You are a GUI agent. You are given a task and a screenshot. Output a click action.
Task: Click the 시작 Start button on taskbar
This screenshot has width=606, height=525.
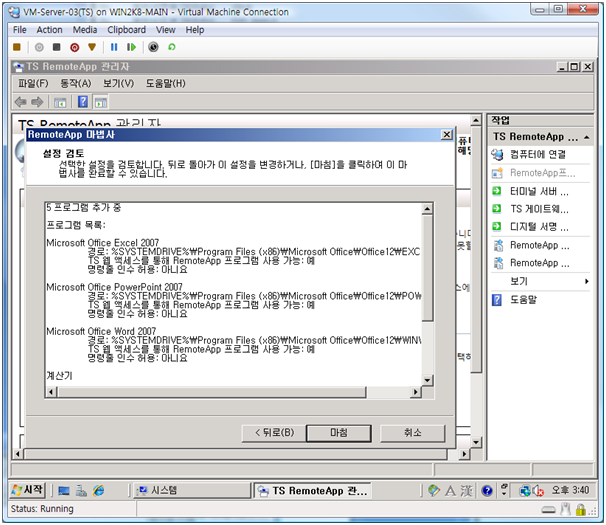[x=27, y=490]
